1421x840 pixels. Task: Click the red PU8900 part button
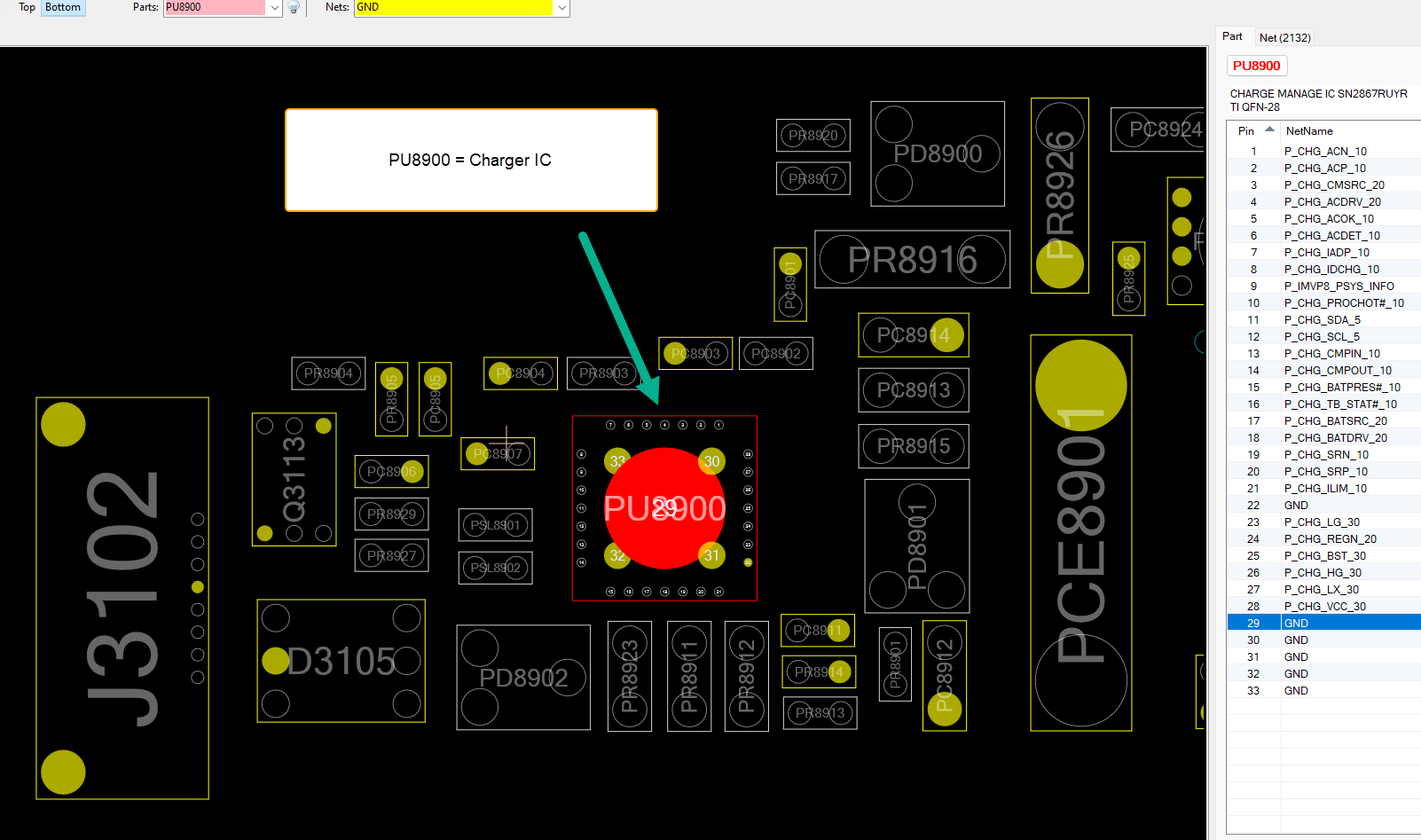(1256, 66)
